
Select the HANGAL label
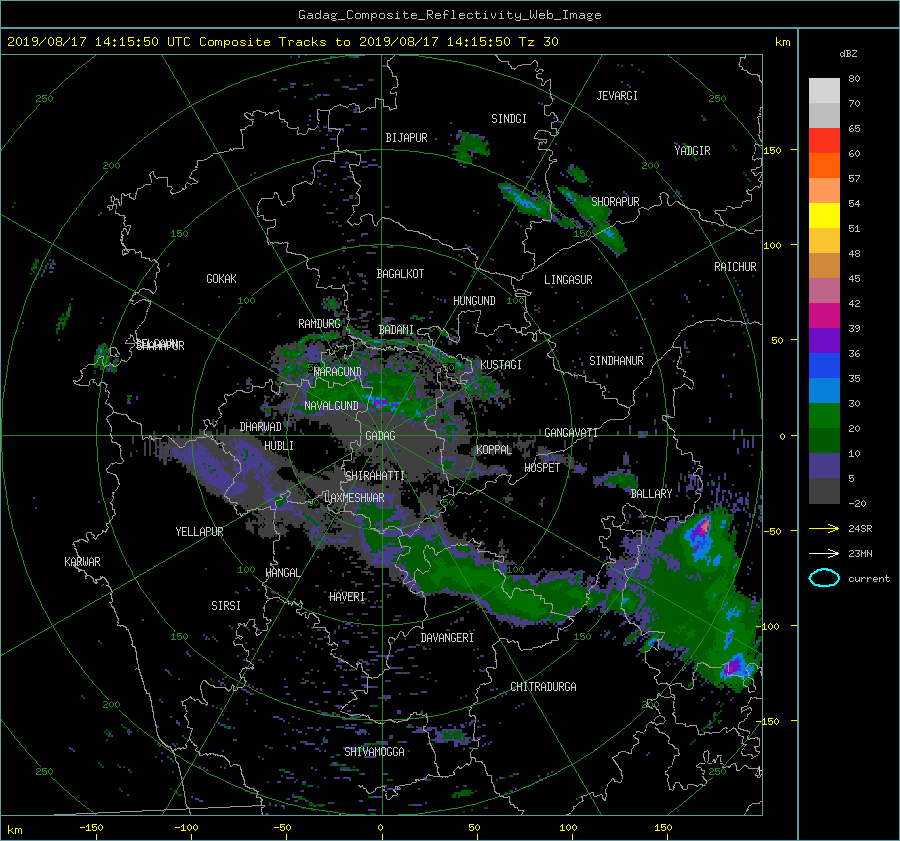[x=282, y=573]
